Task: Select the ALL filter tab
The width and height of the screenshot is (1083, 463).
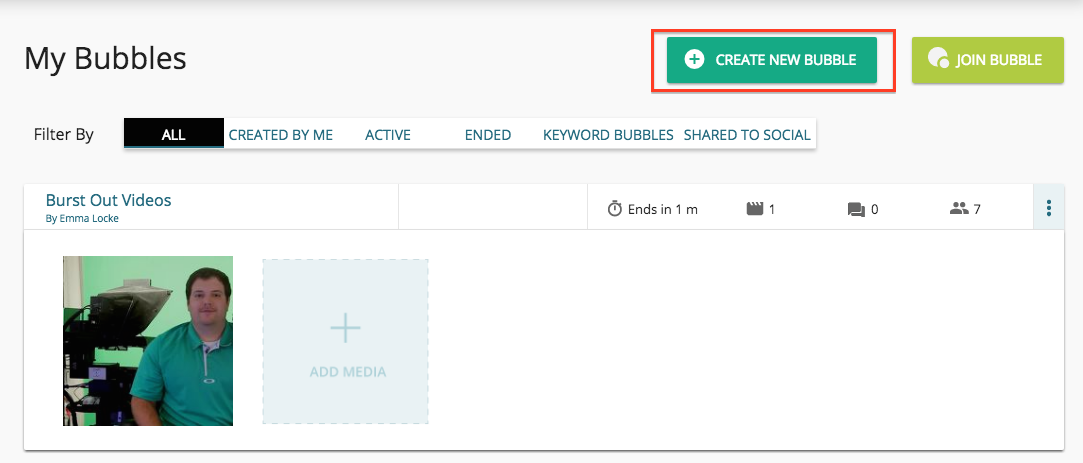Action: pyautogui.click(x=174, y=134)
